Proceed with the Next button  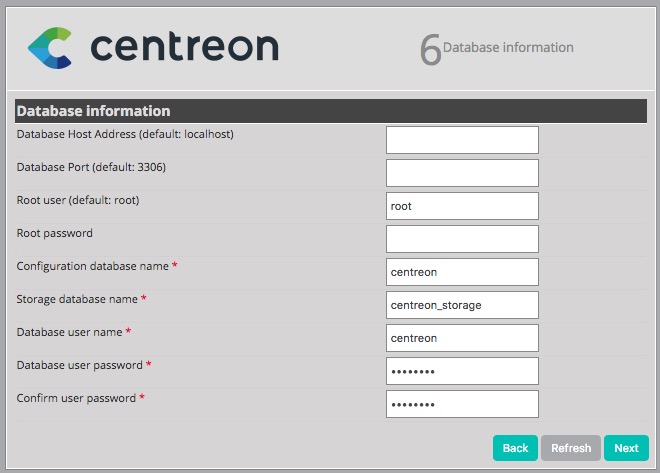(x=626, y=448)
